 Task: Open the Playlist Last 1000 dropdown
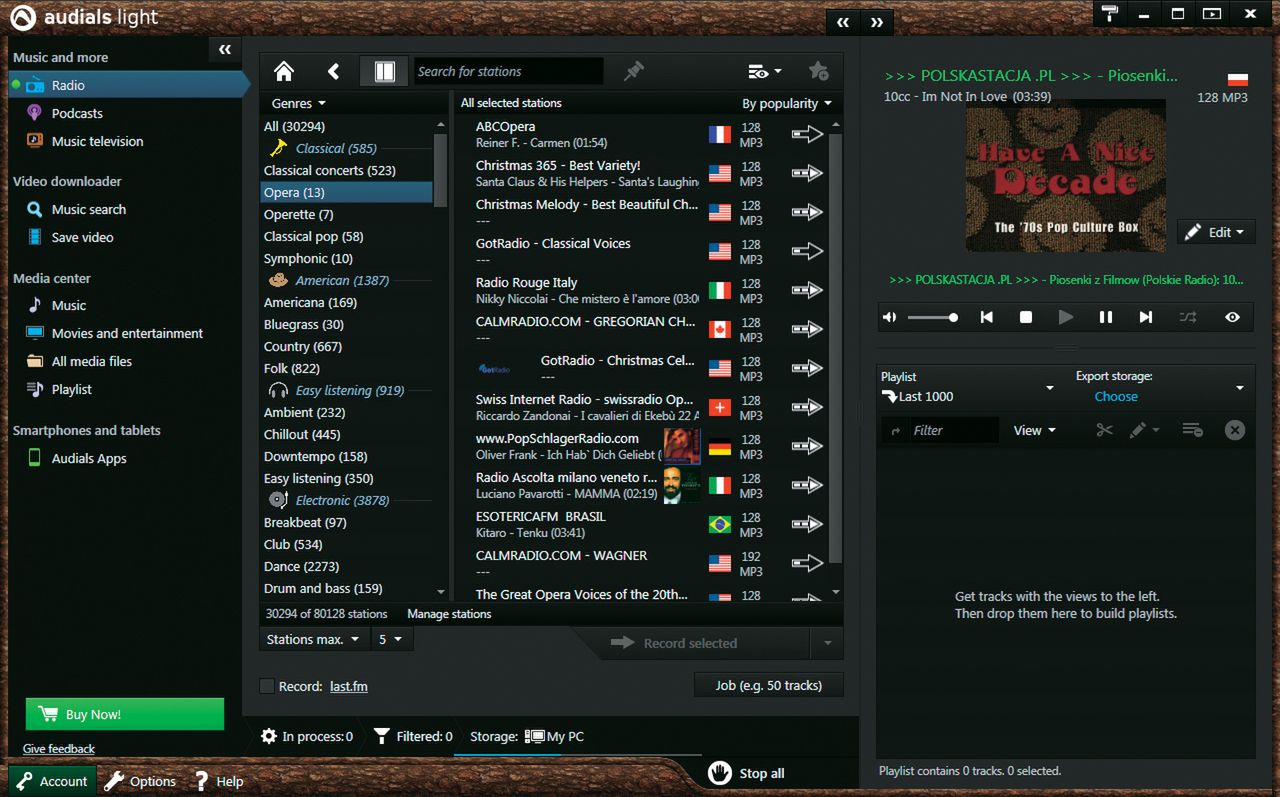[1049, 388]
